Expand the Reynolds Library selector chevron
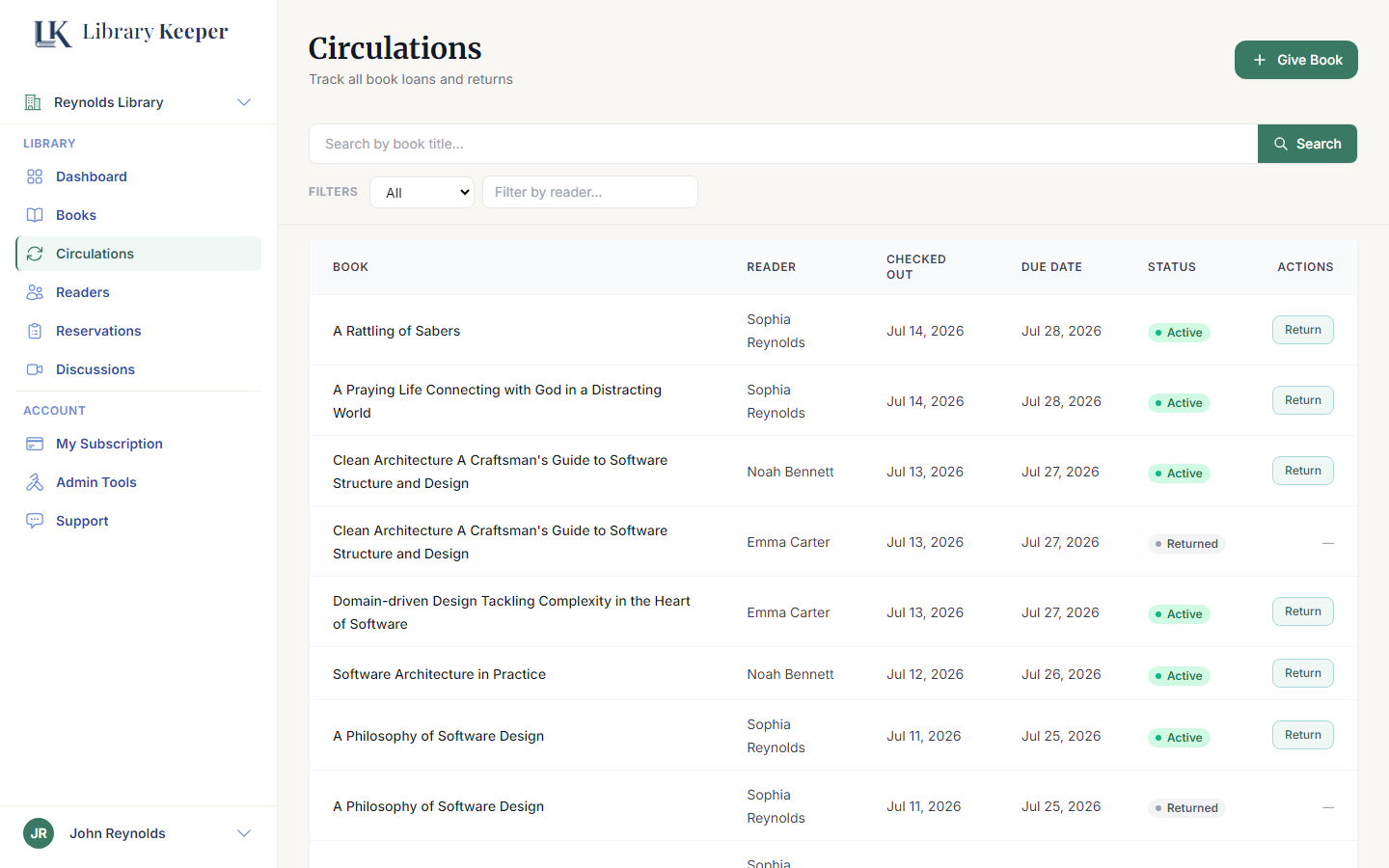This screenshot has width=1389, height=868. coord(244,102)
